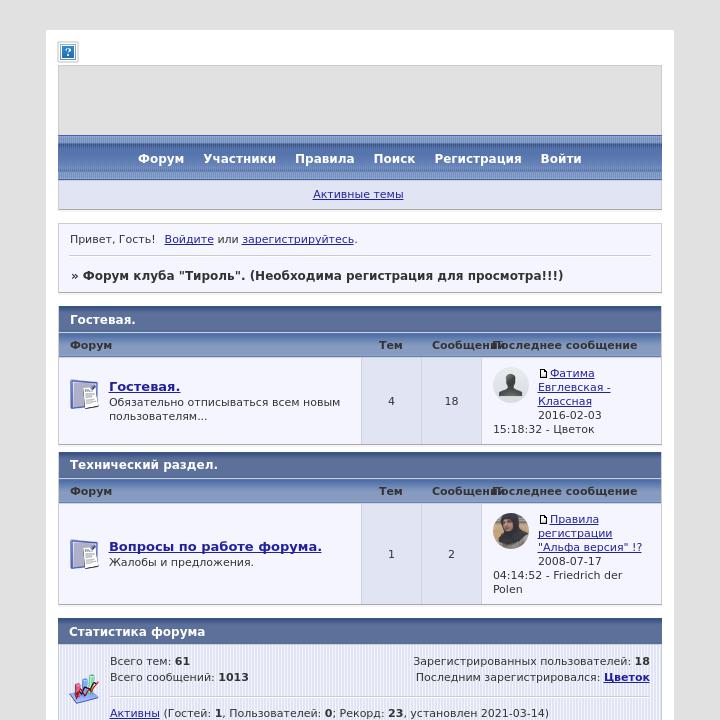
Task: Click the statistics chart icon
Action: click(x=84, y=689)
